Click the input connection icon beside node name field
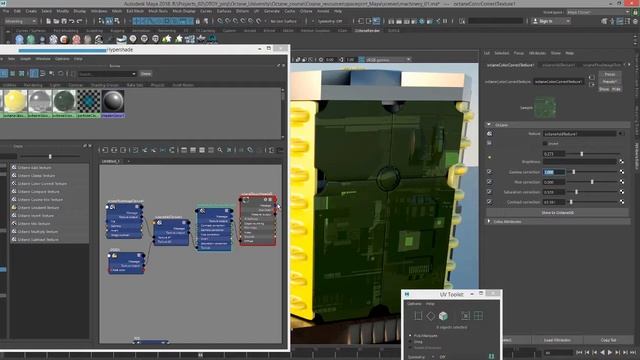 (591, 78)
